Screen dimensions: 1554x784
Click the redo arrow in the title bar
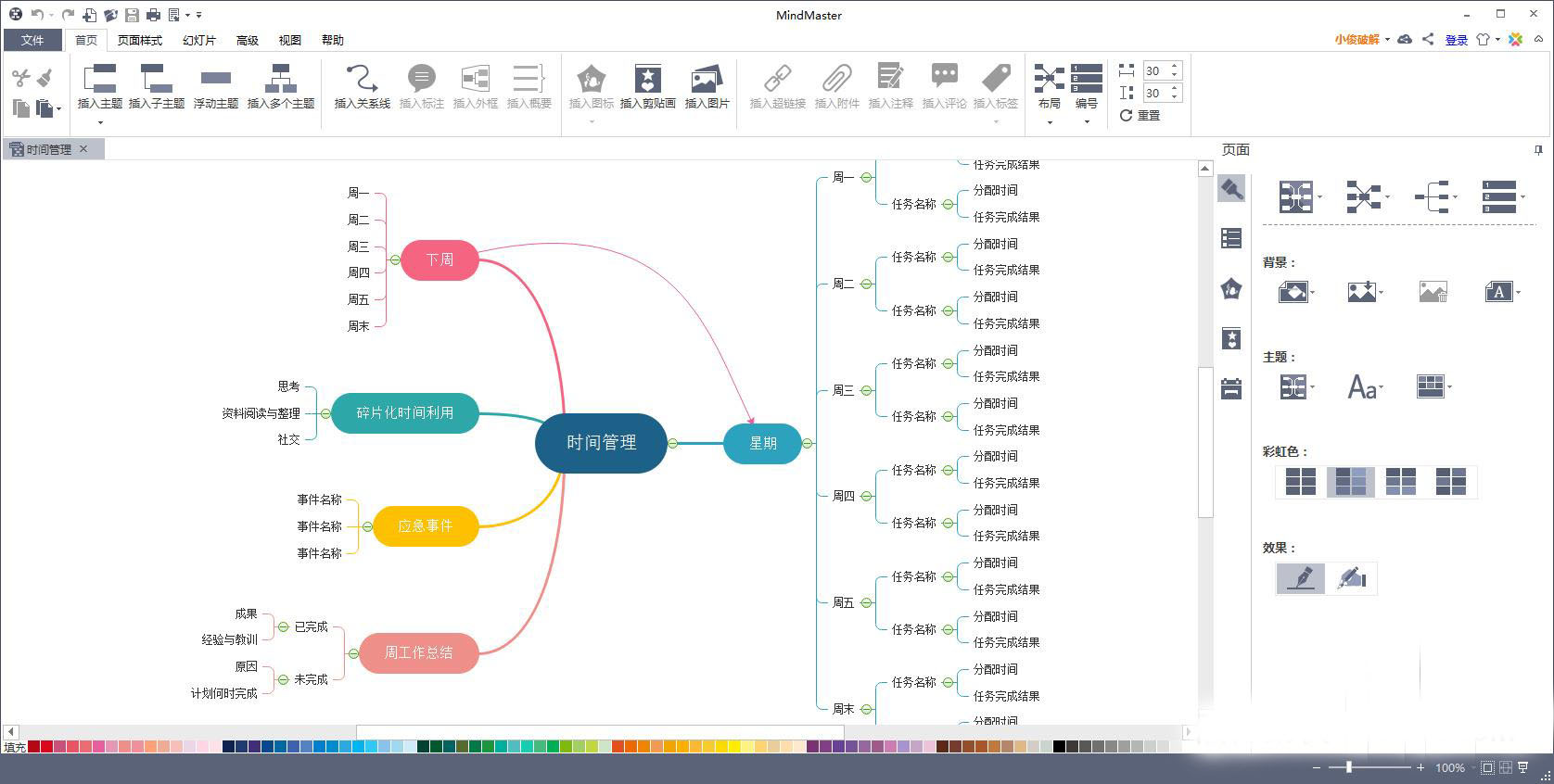pyautogui.click(x=68, y=15)
